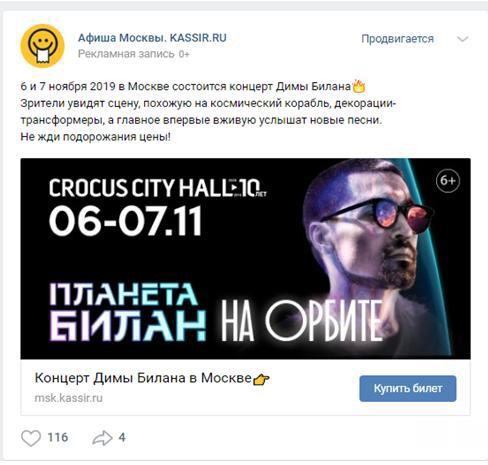
Task: Click the pointing hand emoji
Action: pos(261,379)
